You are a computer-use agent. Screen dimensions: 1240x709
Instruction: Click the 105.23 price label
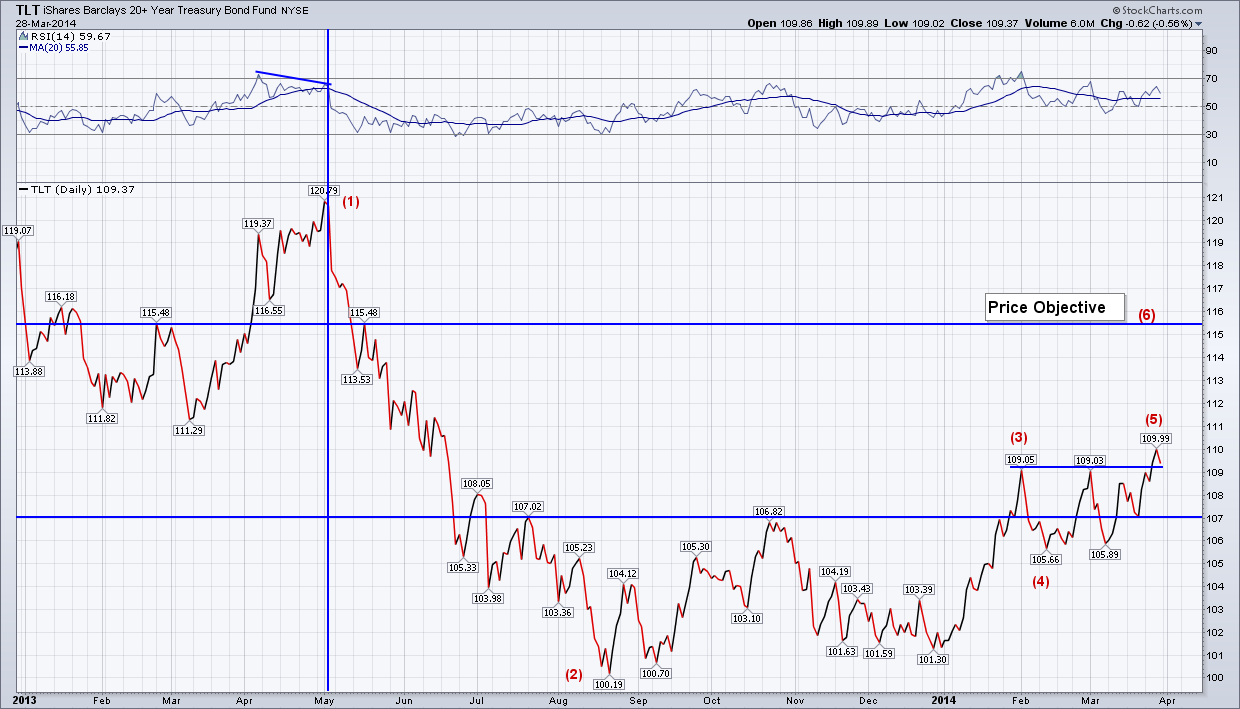pyautogui.click(x=580, y=547)
